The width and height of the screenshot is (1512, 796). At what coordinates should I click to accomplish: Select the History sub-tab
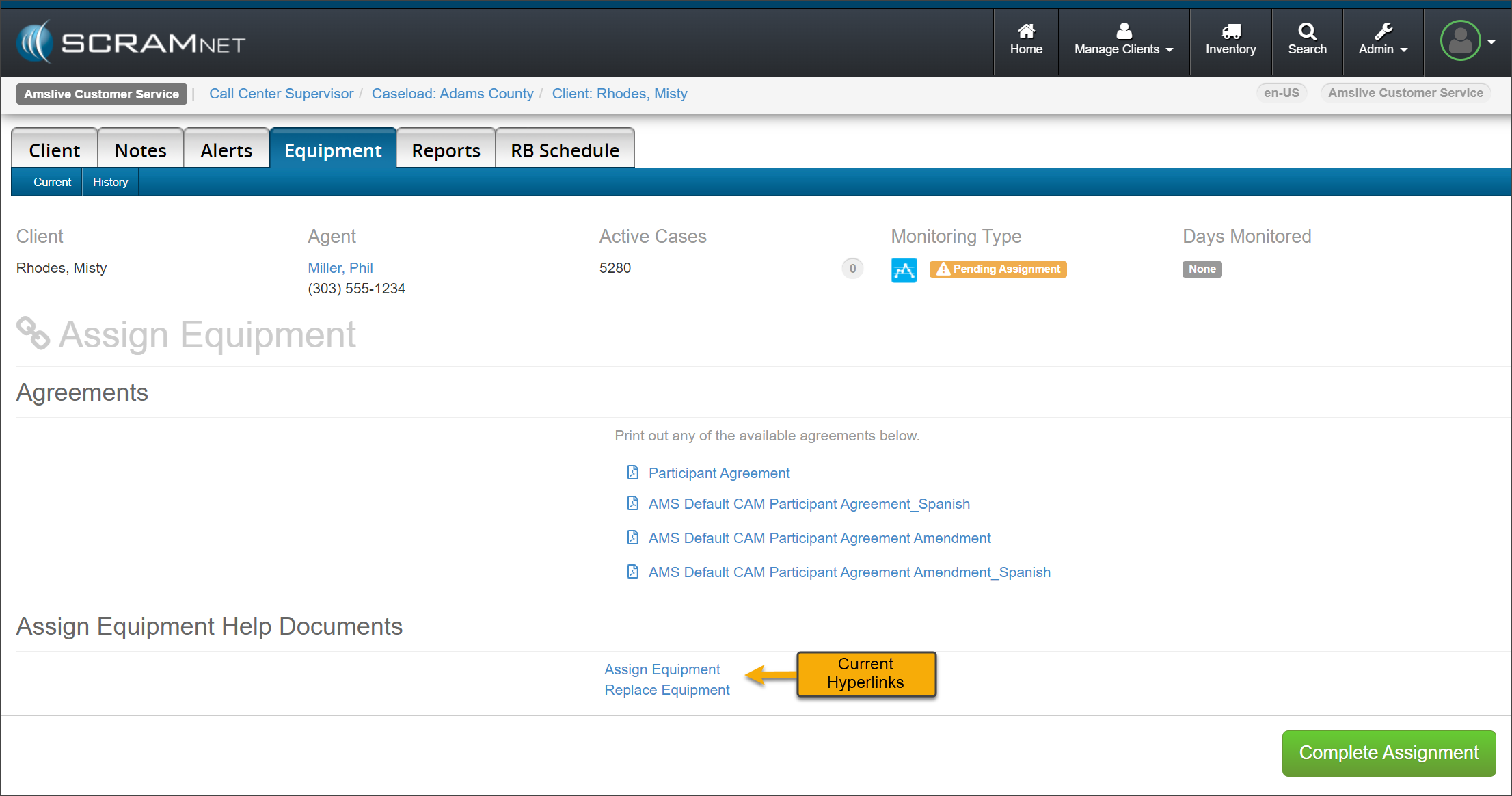pos(110,182)
